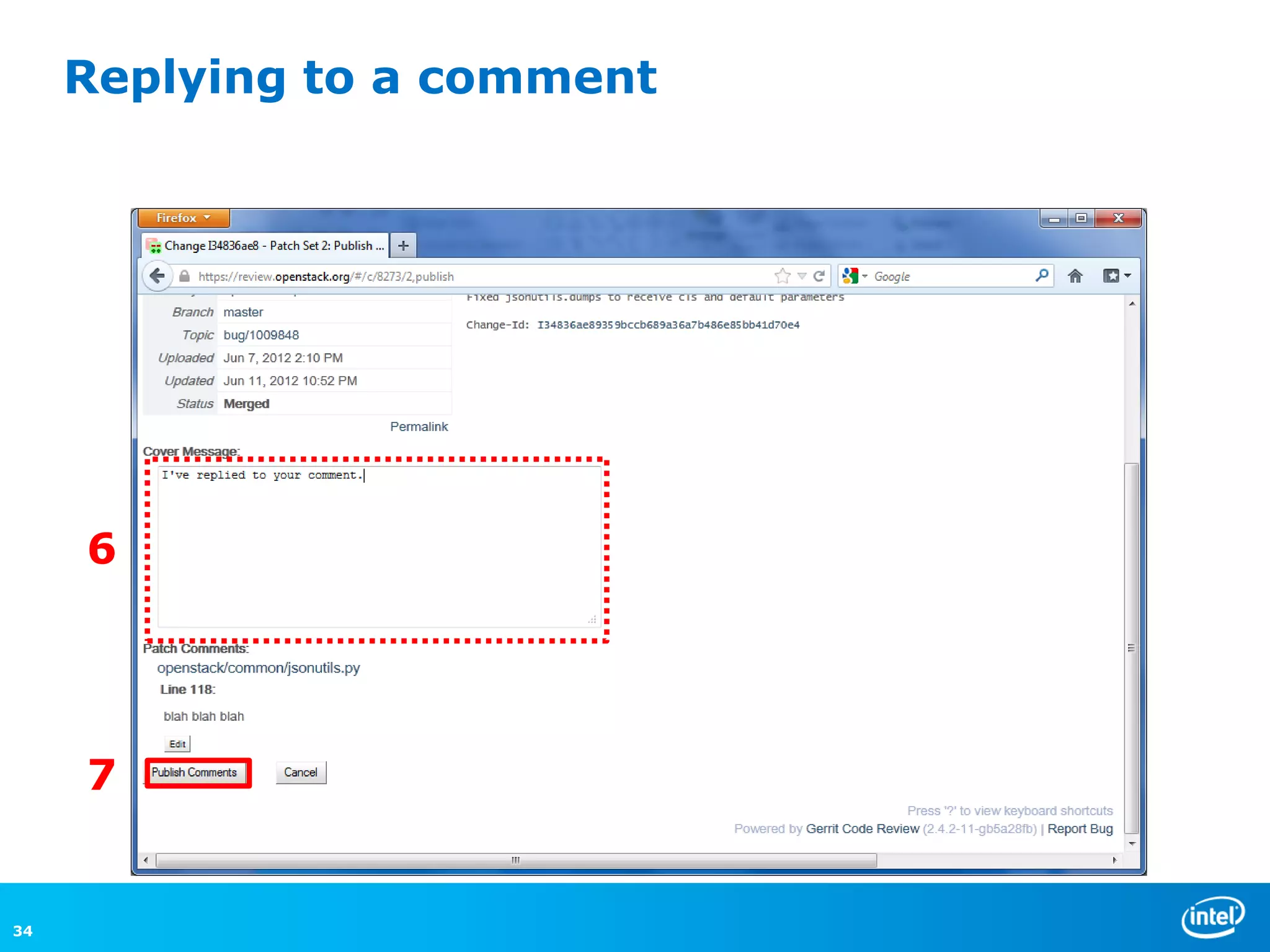Reload the page with the refresh icon

[x=819, y=276]
